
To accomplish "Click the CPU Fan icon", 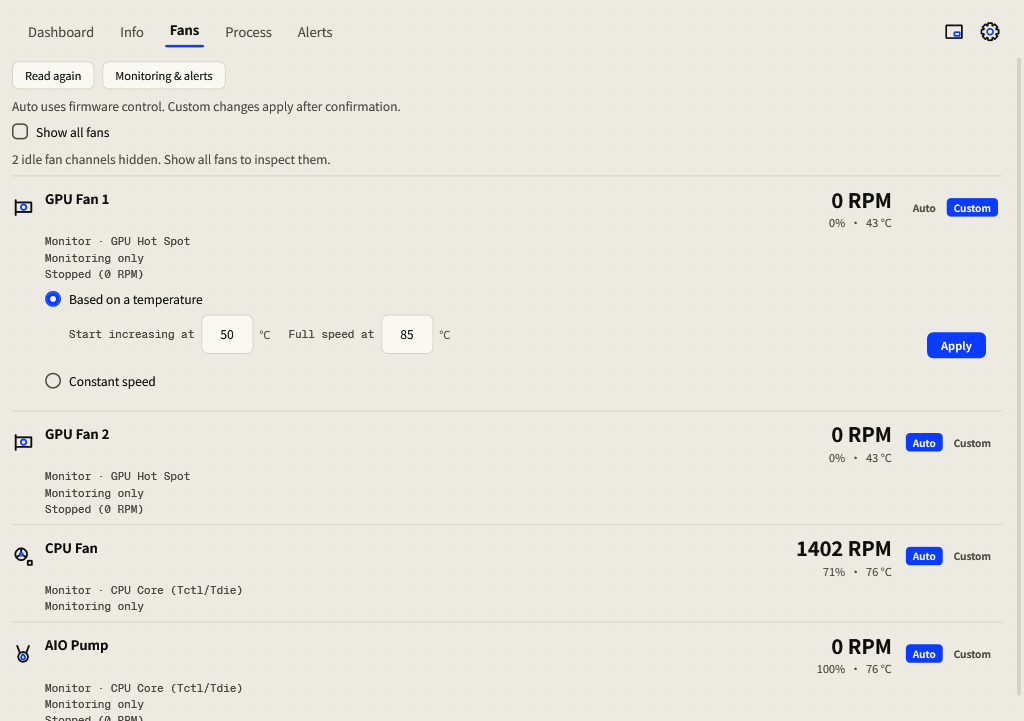I will [x=24, y=556].
